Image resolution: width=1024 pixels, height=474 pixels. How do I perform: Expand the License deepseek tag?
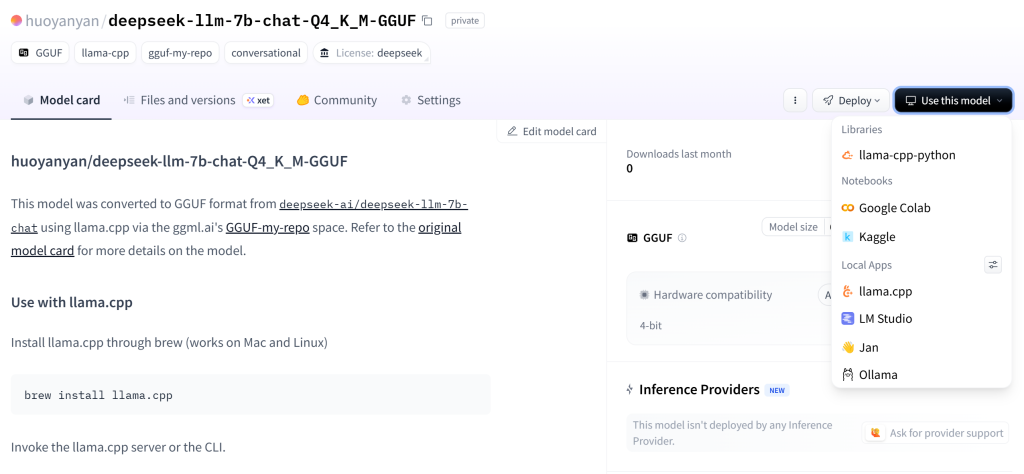click(x=372, y=53)
